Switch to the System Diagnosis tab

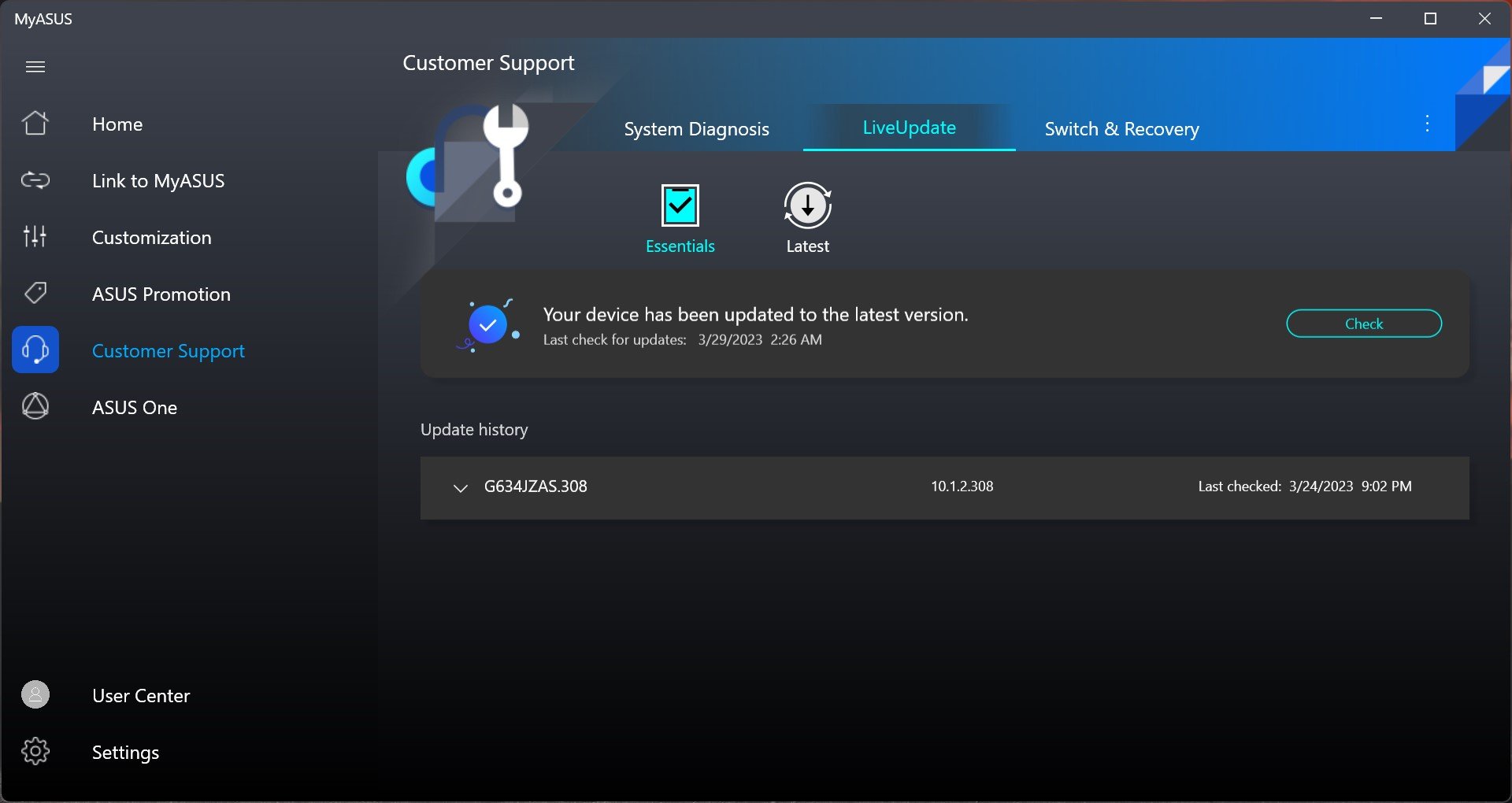coord(697,129)
